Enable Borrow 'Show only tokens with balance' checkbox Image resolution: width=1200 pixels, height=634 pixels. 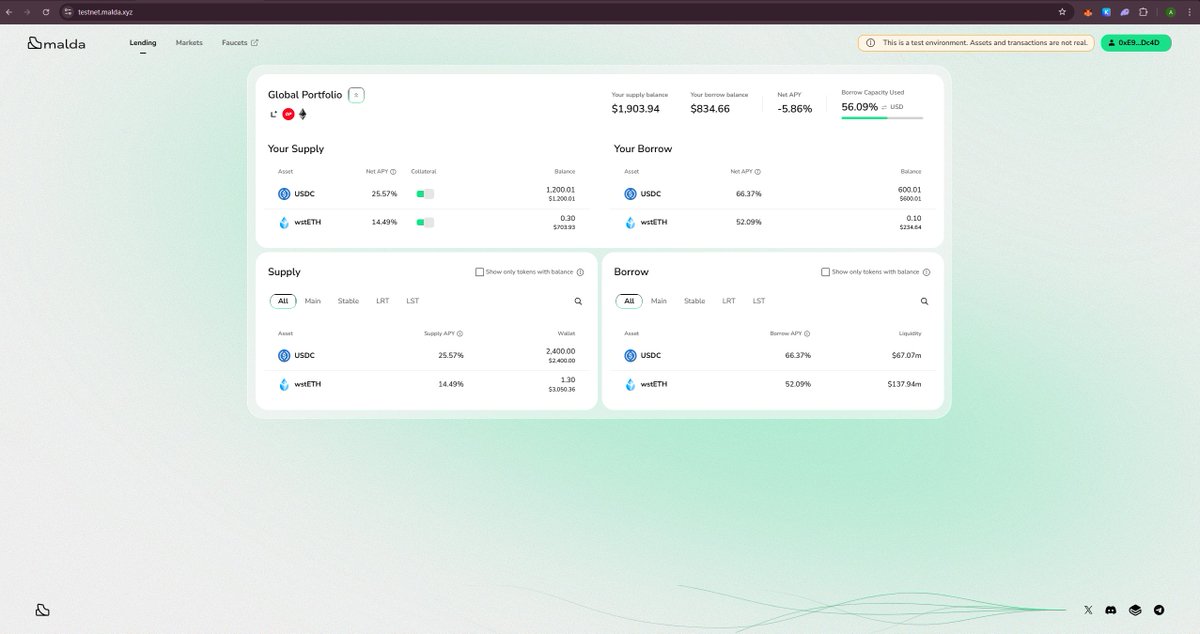pyautogui.click(x=825, y=272)
